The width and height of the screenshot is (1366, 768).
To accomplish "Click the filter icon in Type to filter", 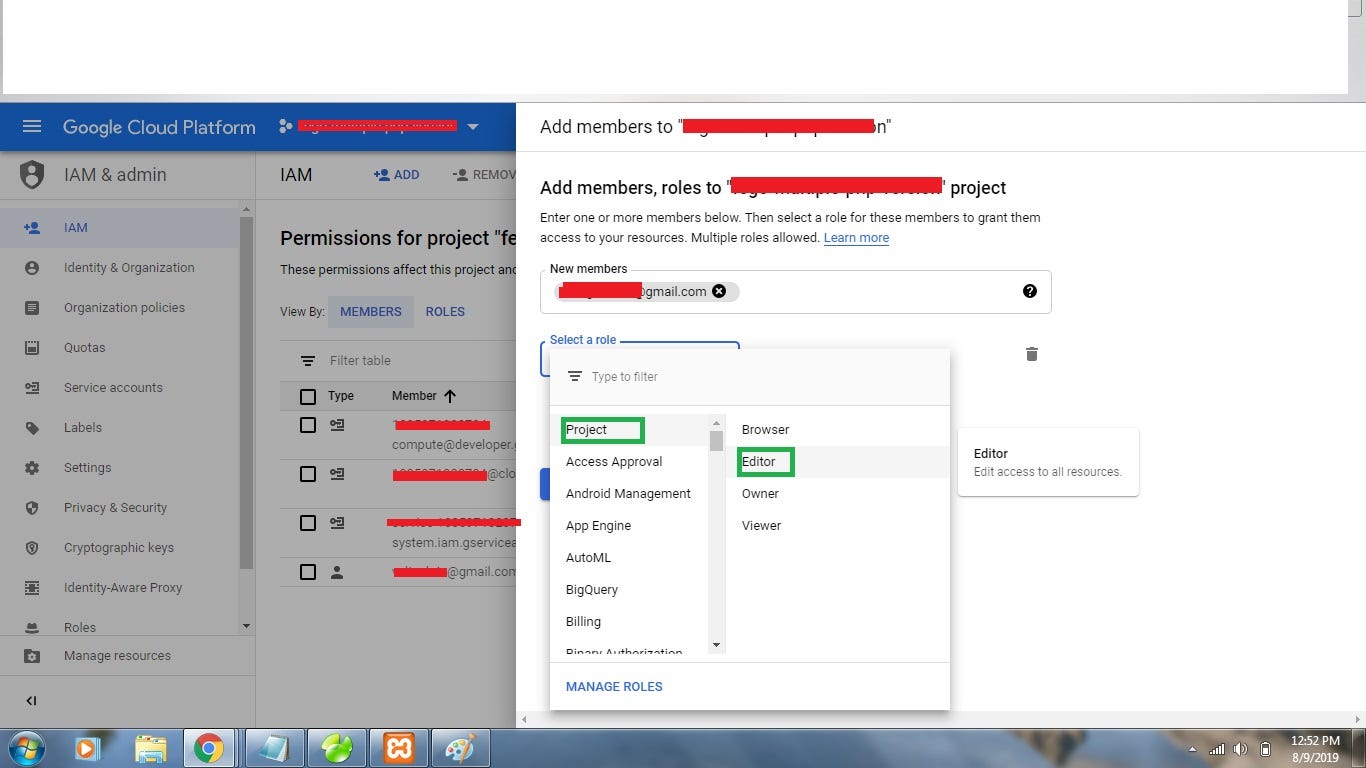I will [x=575, y=376].
